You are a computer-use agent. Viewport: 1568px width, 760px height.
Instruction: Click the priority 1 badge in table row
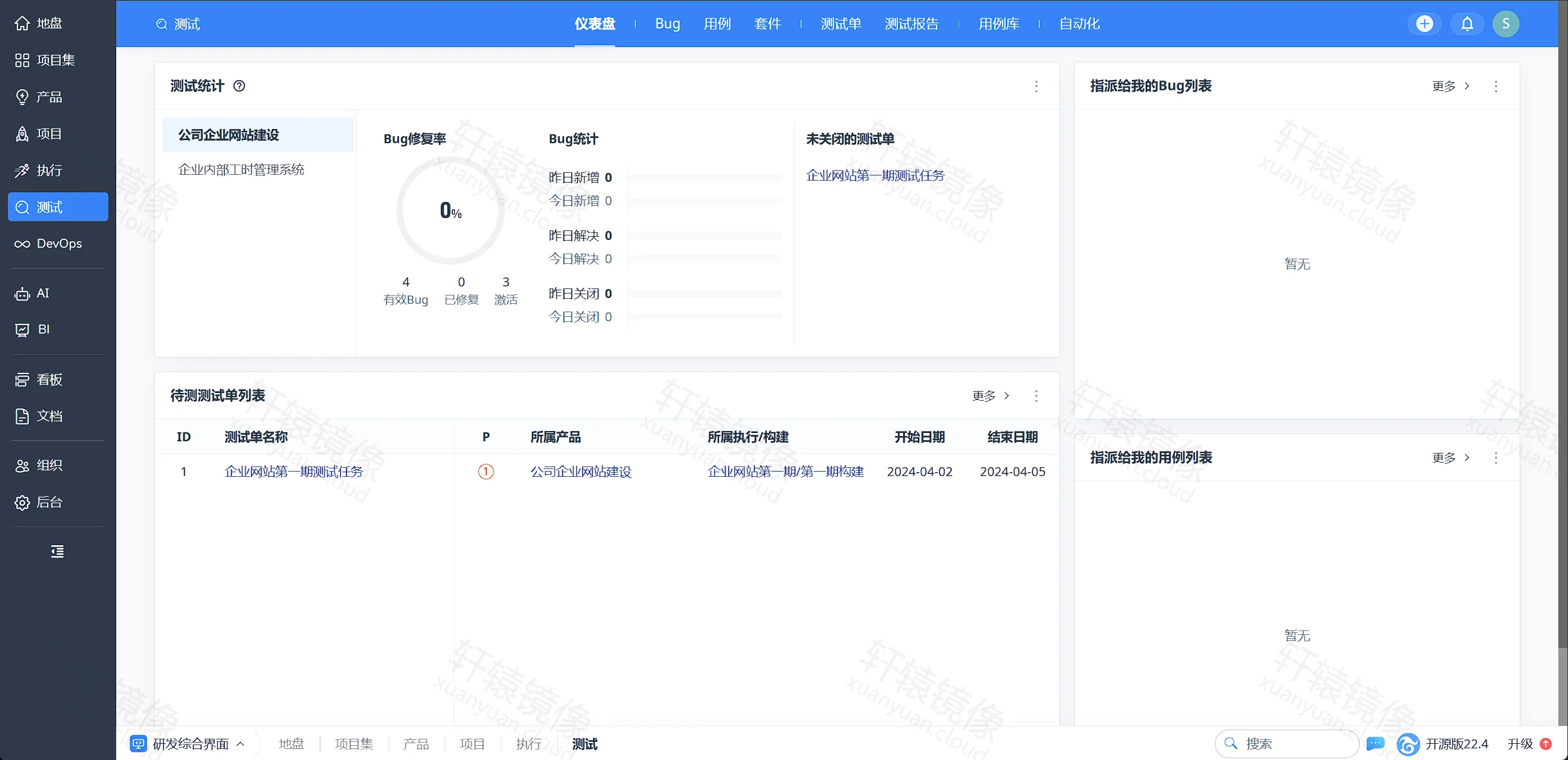click(485, 472)
